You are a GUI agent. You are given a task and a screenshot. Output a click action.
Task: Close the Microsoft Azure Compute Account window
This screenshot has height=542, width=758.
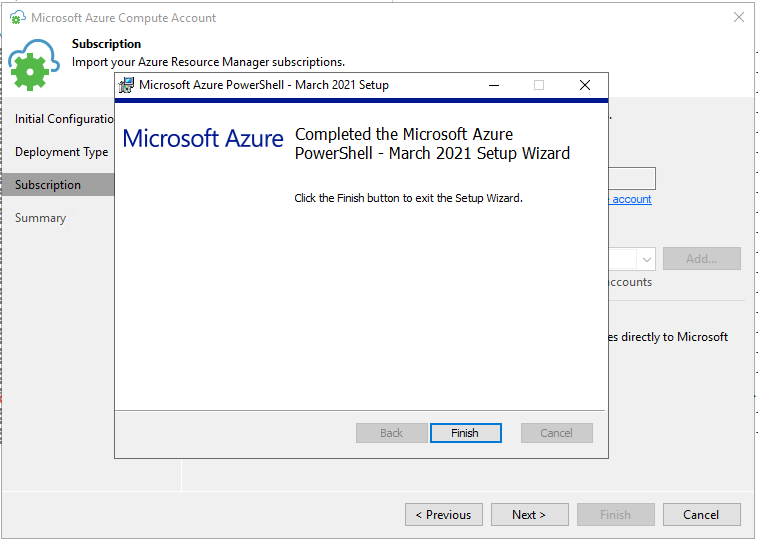(739, 17)
